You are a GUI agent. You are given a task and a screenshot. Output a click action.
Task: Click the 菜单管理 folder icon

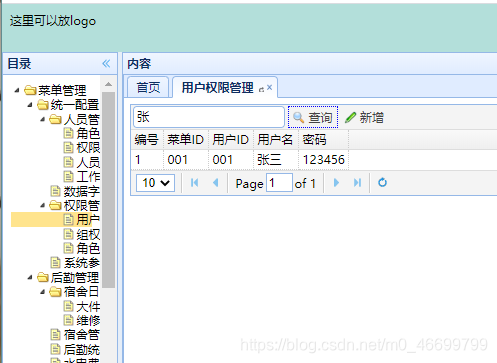(30, 90)
